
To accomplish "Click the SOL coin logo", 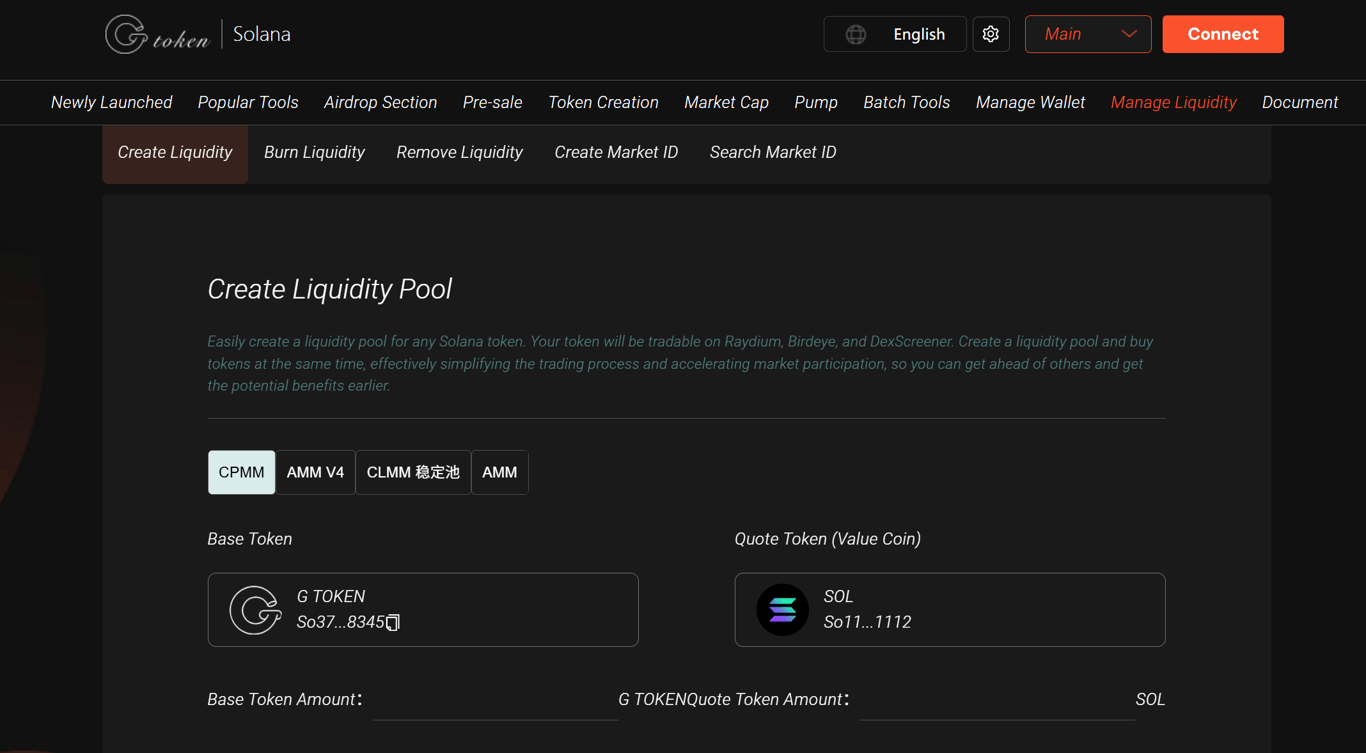I will 782,610.
